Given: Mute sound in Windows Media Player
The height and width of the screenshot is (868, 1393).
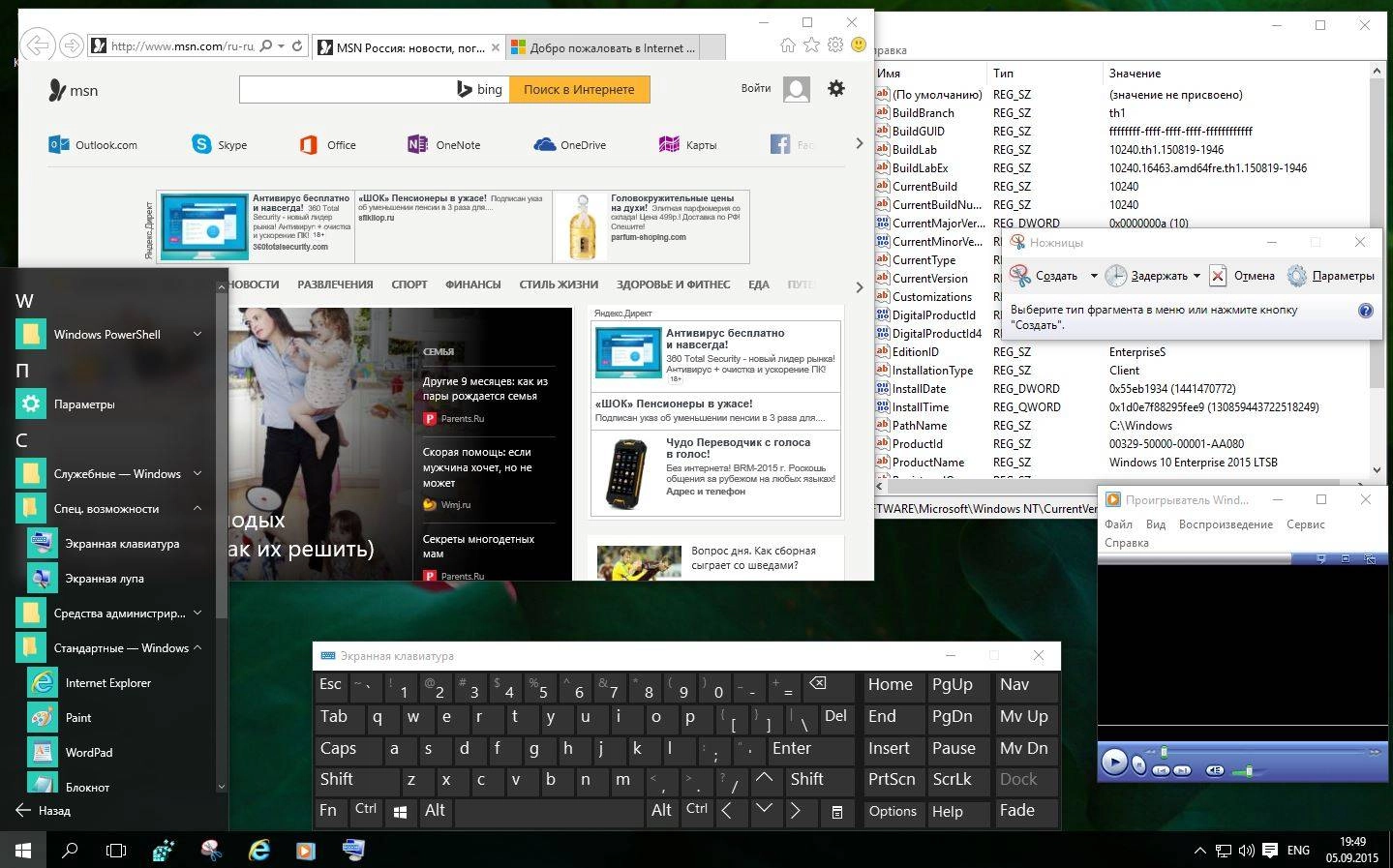Looking at the screenshot, I should tap(1214, 770).
